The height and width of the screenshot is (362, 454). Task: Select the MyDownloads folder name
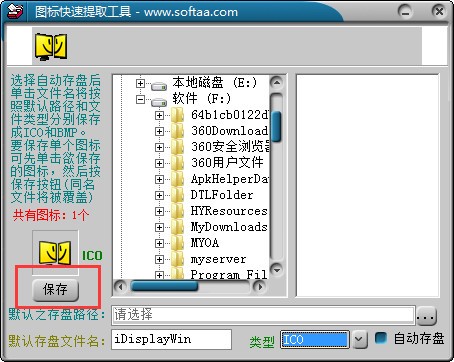(x=229, y=227)
